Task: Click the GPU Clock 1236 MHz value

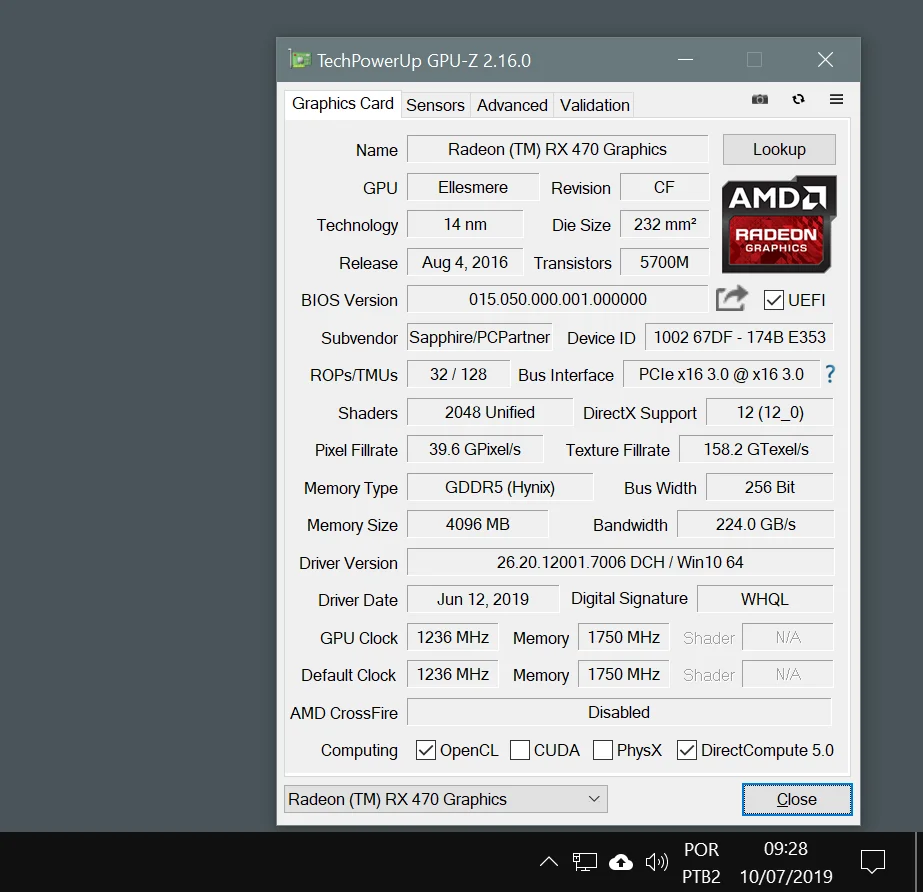Action: pos(453,637)
